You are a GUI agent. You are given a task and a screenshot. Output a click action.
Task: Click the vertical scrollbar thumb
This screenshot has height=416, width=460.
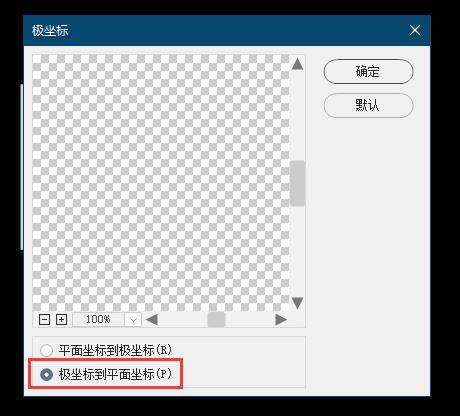click(x=297, y=183)
